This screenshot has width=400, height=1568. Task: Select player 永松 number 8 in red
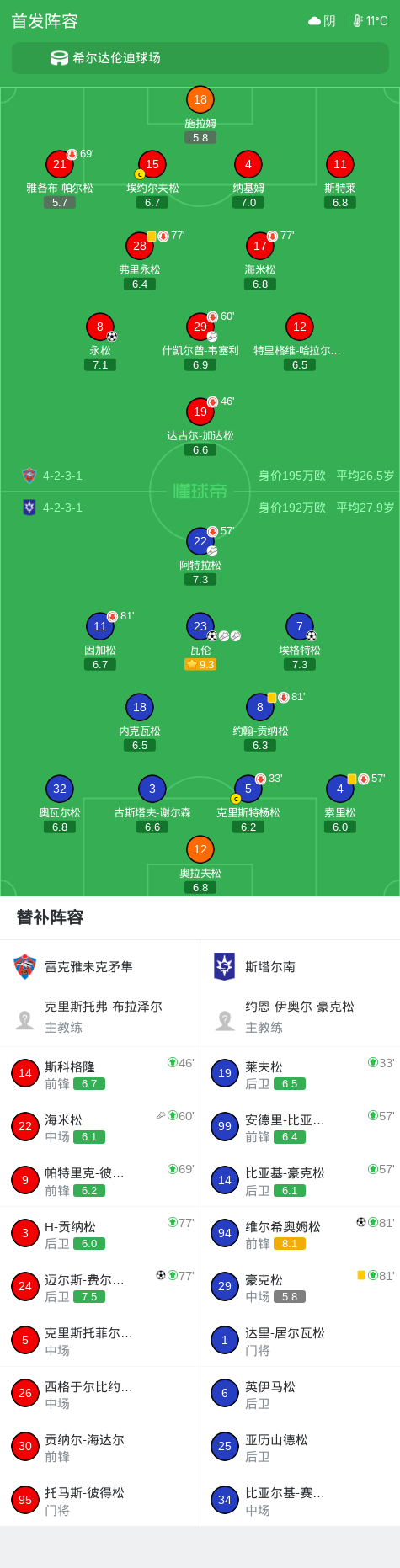click(x=100, y=327)
